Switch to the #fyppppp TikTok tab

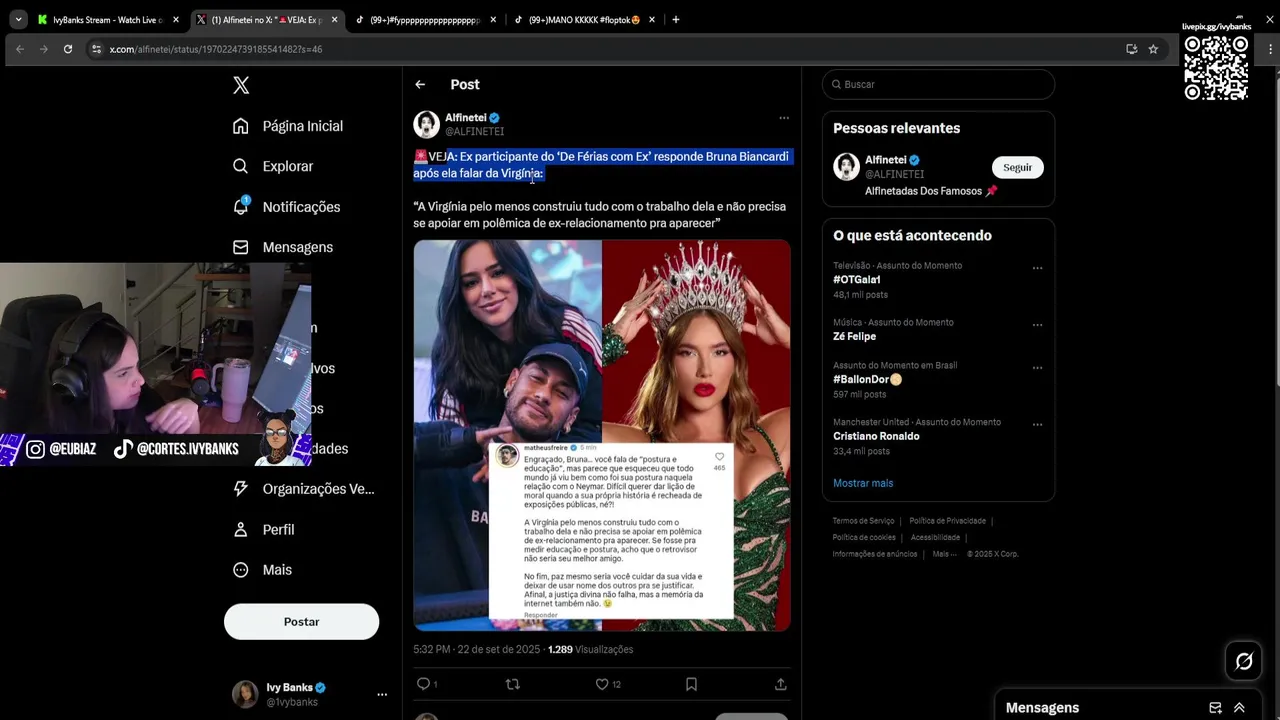point(425,19)
